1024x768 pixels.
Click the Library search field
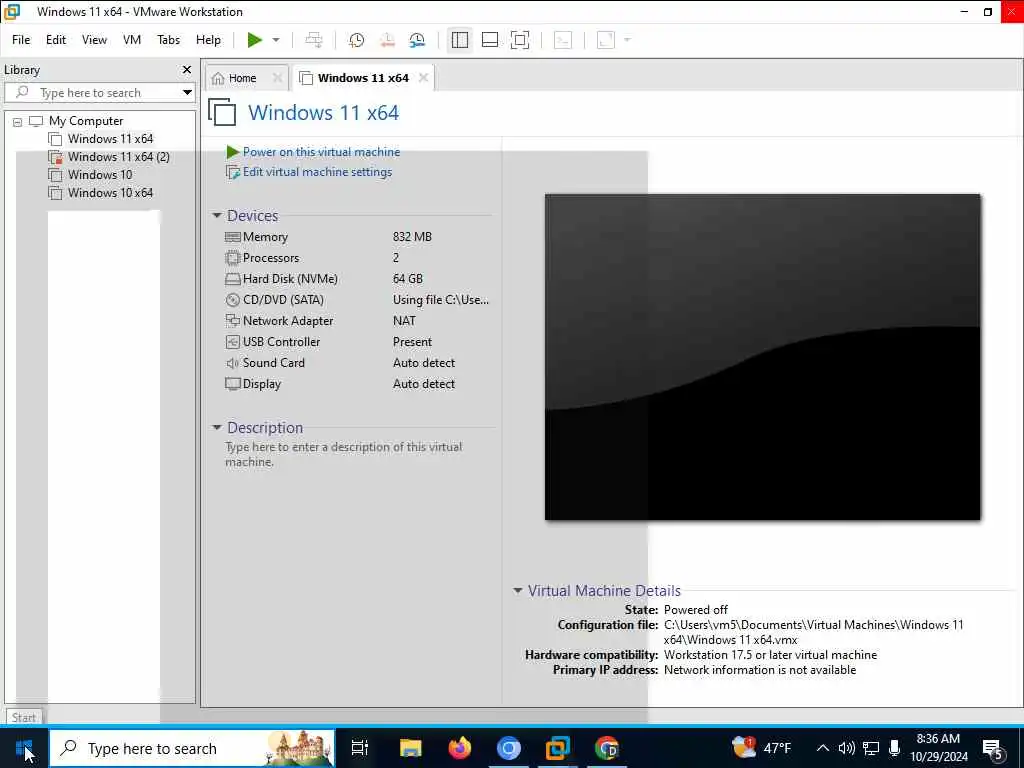91,93
